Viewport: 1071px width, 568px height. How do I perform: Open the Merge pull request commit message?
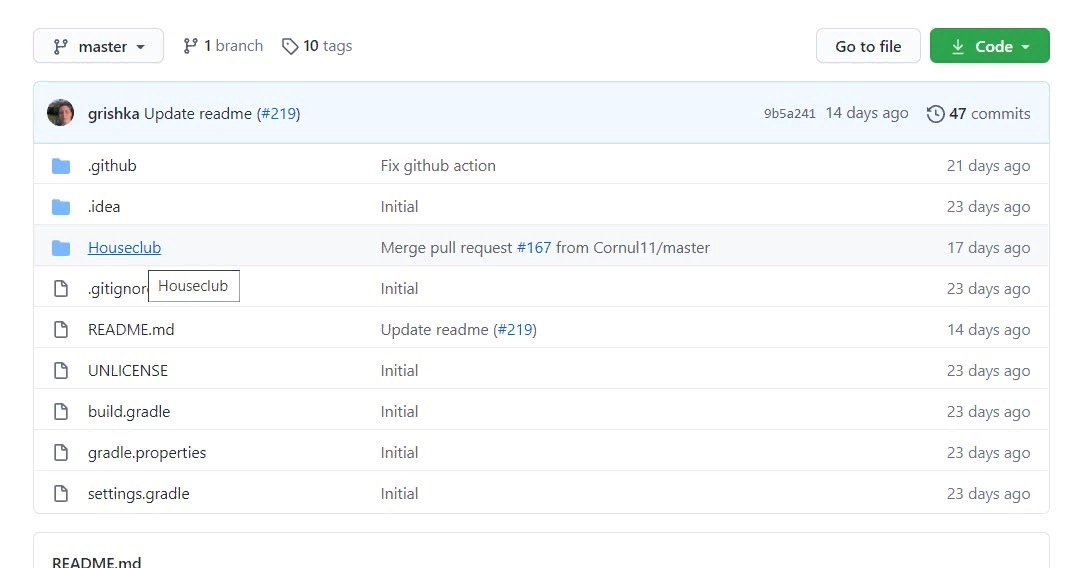click(446, 248)
